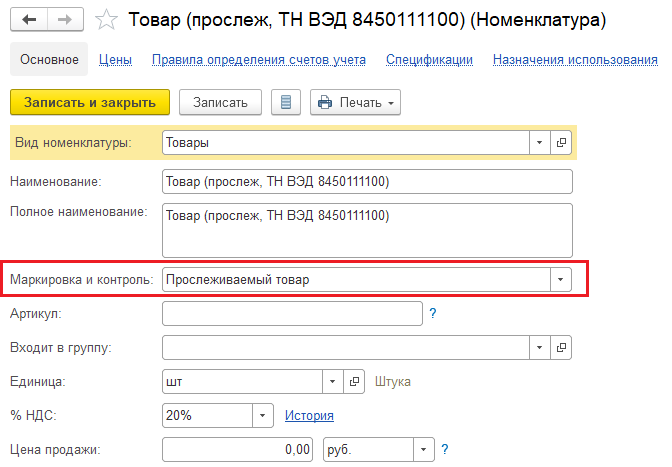672x467 pixels.
Task: Add item to favorites with star icon
Action: click(106, 20)
